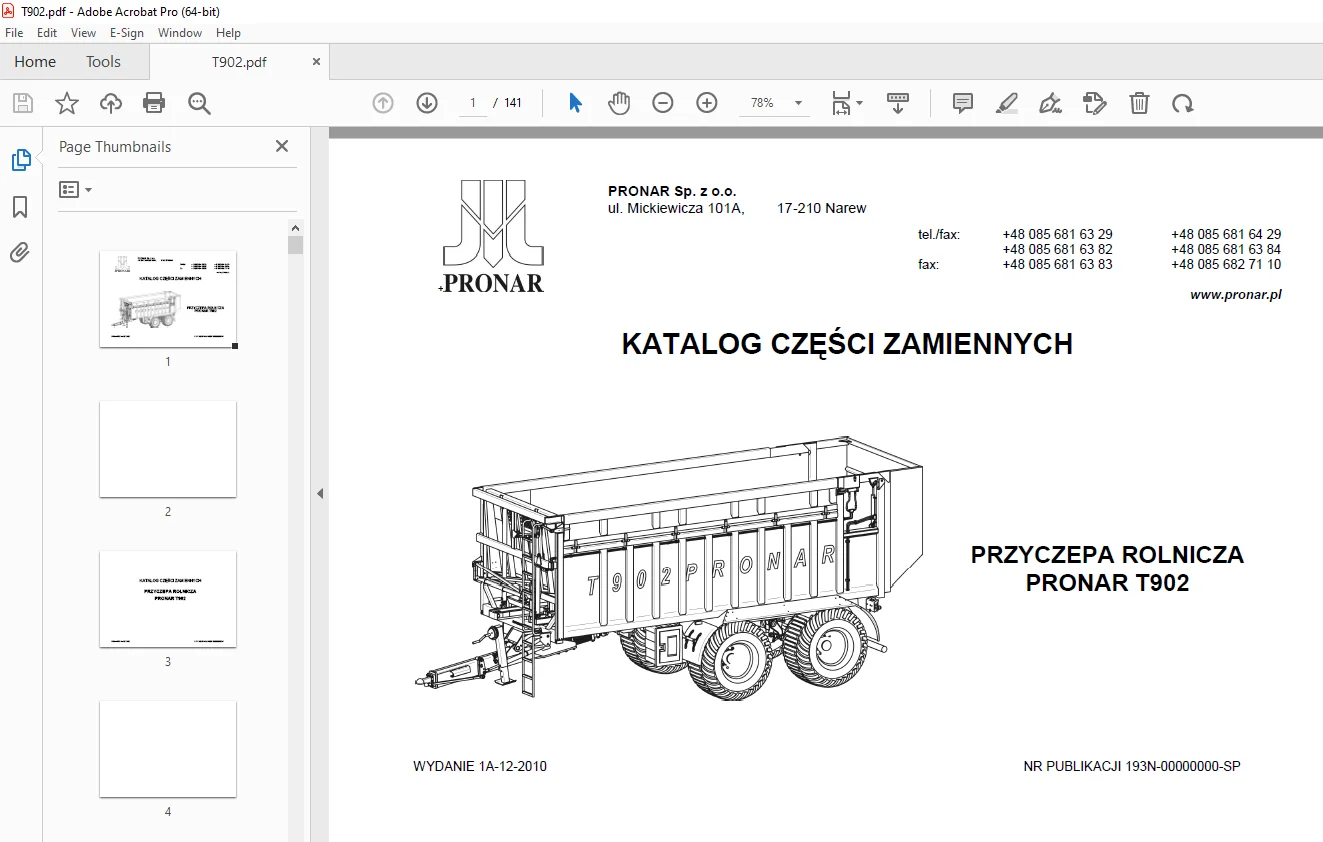The width and height of the screenshot is (1323, 842).
Task: Close the T902.pdf tab
Action: pyautogui.click(x=317, y=62)
